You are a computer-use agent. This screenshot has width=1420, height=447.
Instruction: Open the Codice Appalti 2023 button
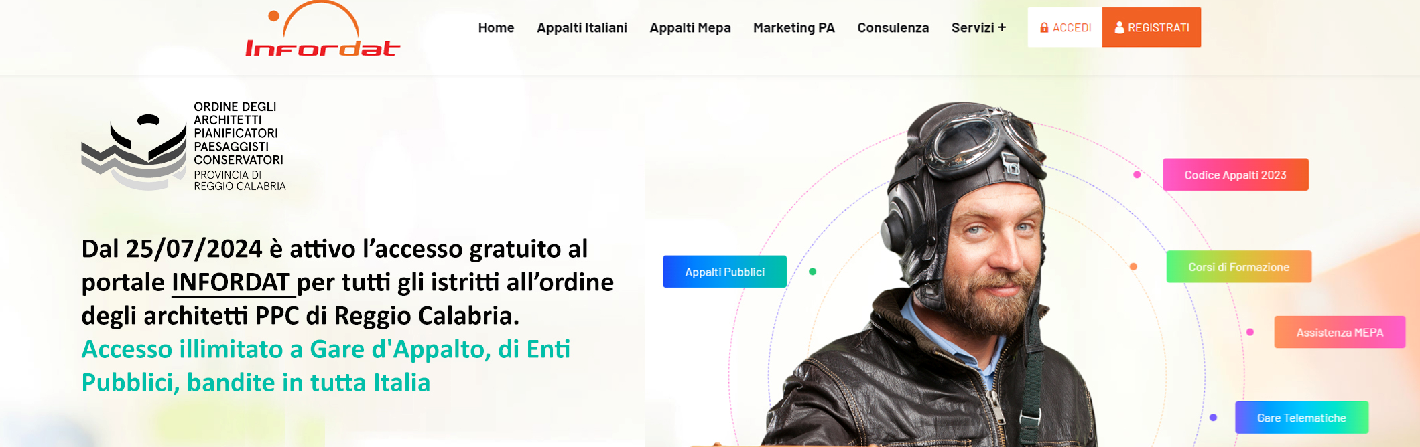pyautogui.click(x=1235, y=175)
